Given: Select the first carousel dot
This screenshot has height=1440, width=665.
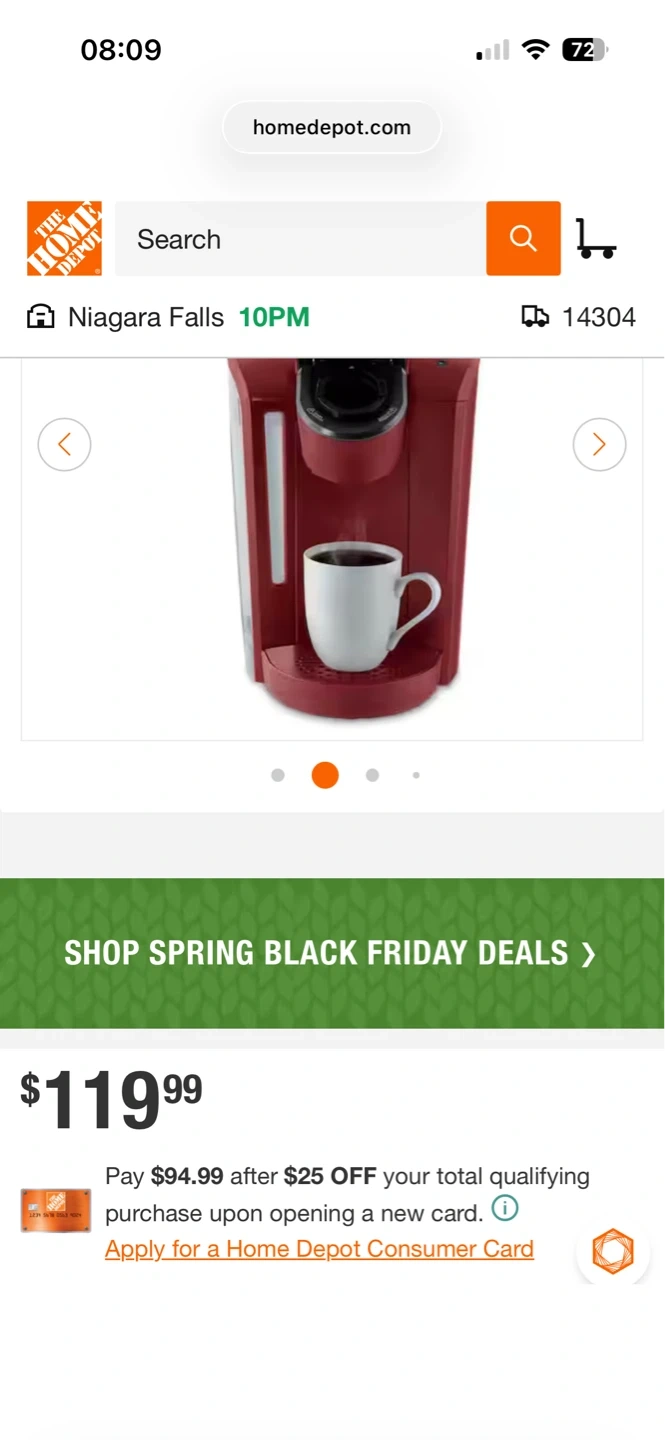Looking at the screenshot, I should click(x=278, y=775).
